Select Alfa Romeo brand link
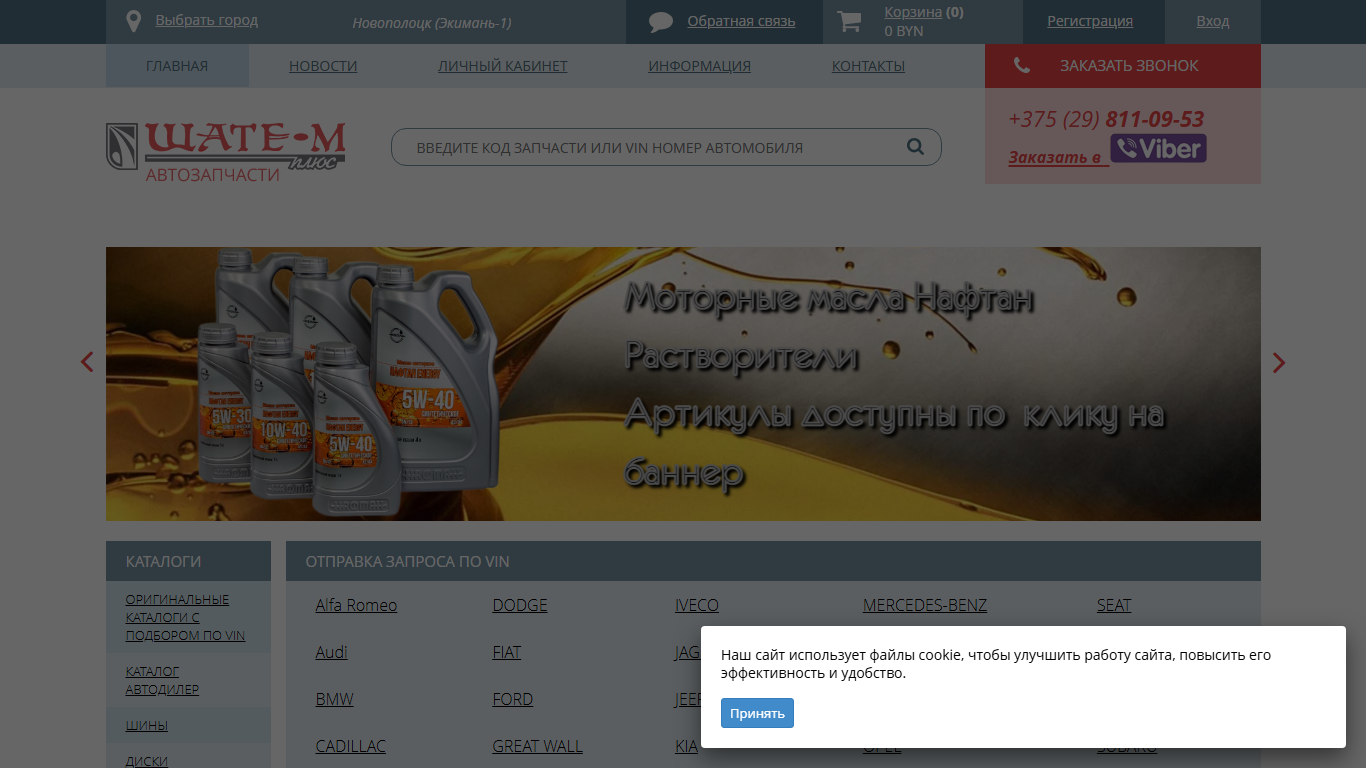Screen dimensions: 1366x768 coord(356,605)
